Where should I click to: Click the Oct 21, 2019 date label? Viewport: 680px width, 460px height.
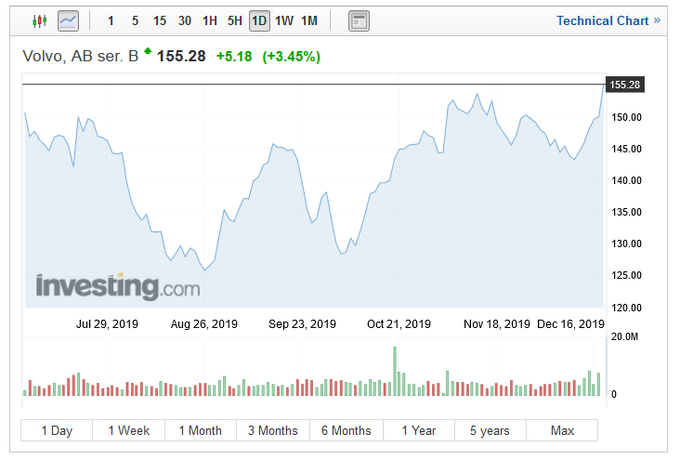399,324
